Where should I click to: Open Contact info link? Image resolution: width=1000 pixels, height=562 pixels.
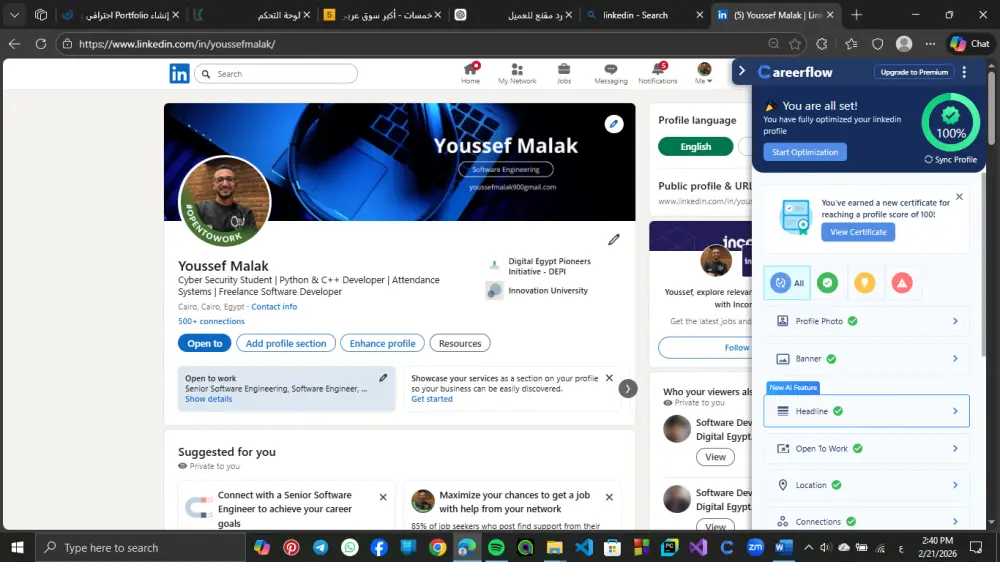coord(274,307)
